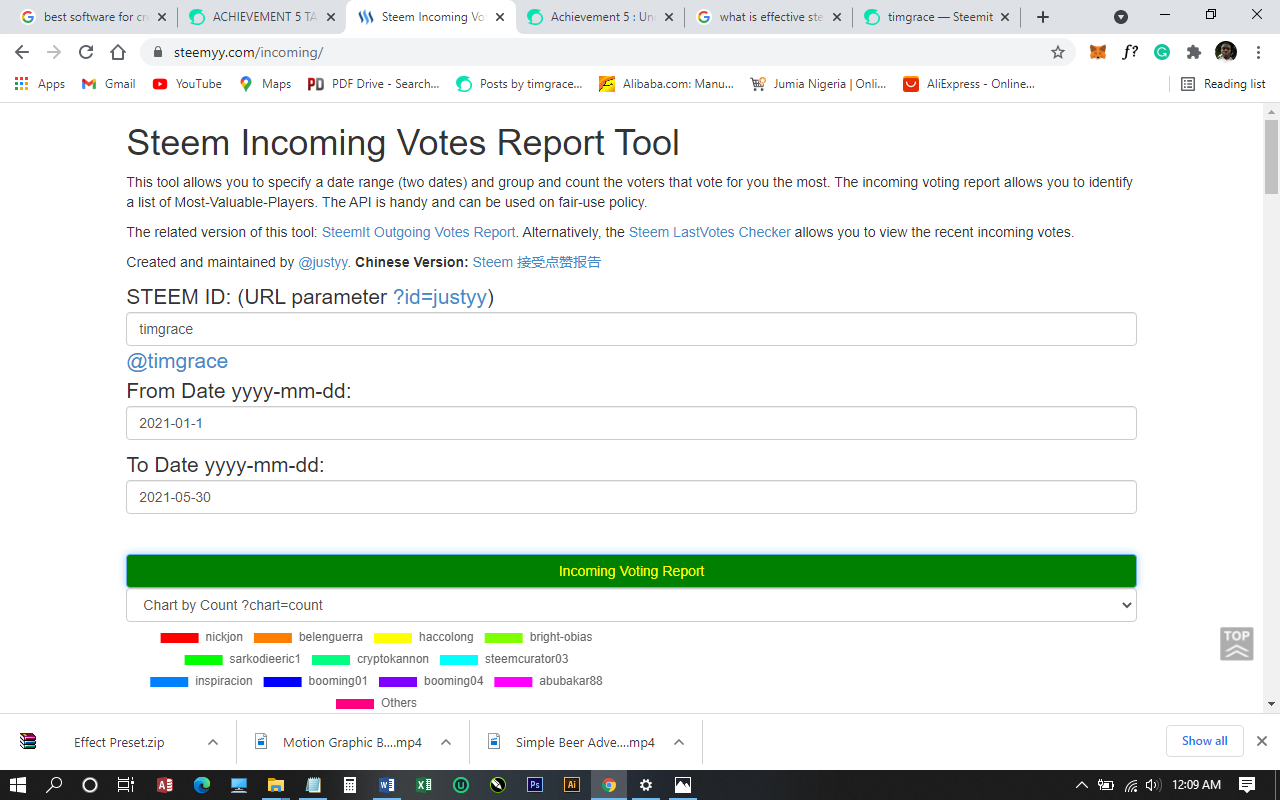
Task: Open the Reading list panel
Action: [1222, 84]
